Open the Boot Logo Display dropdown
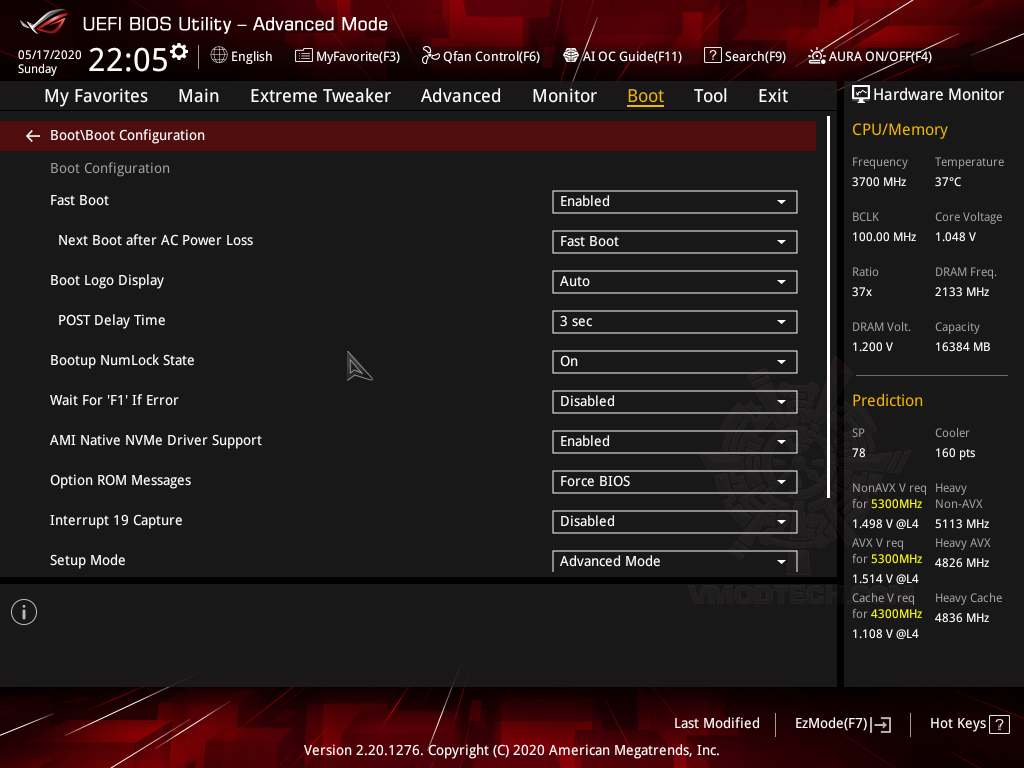Viewport: 1024px width, 768px height. pyautogui.click(x=674, y=281)
